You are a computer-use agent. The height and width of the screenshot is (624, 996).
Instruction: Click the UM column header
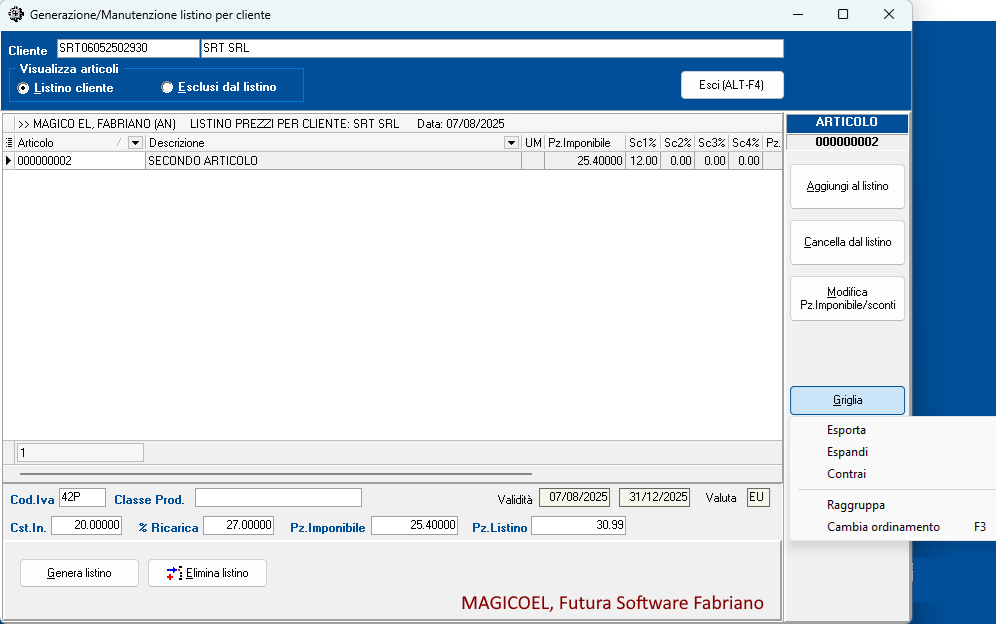[x=533, y=143]
